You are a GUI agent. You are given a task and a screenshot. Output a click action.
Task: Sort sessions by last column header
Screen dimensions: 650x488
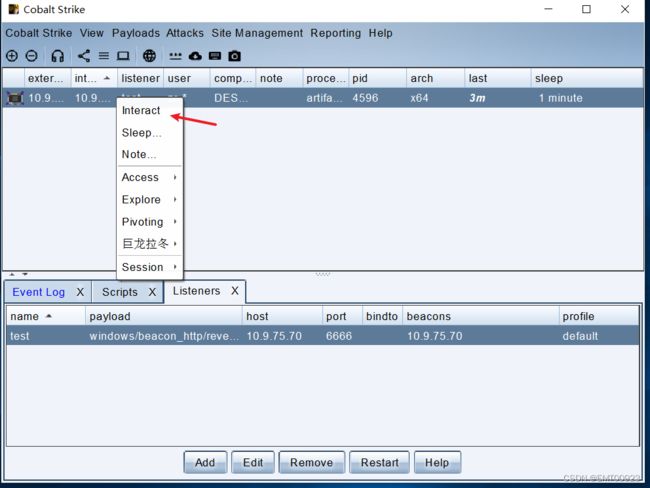497,78
